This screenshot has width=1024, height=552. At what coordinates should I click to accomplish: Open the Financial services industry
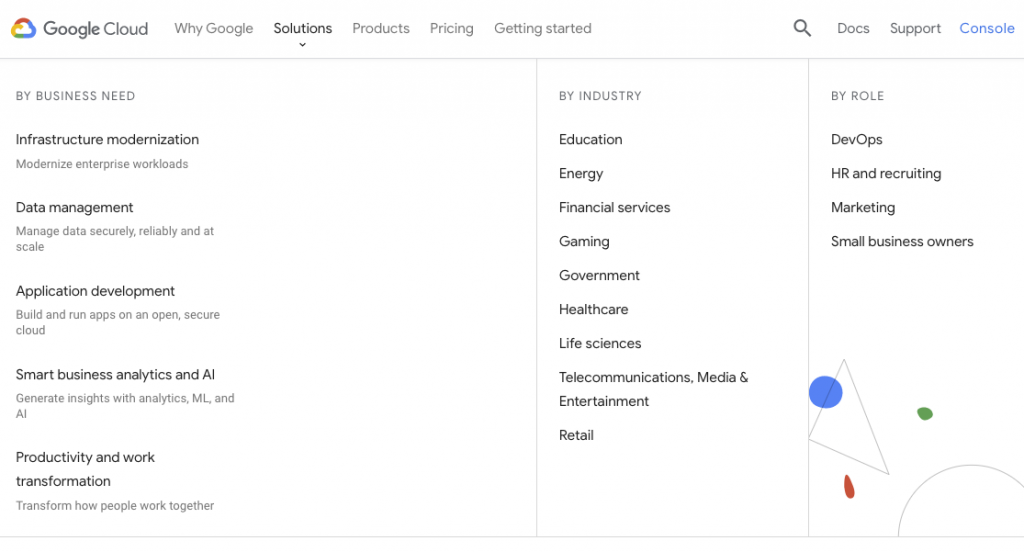614,207
